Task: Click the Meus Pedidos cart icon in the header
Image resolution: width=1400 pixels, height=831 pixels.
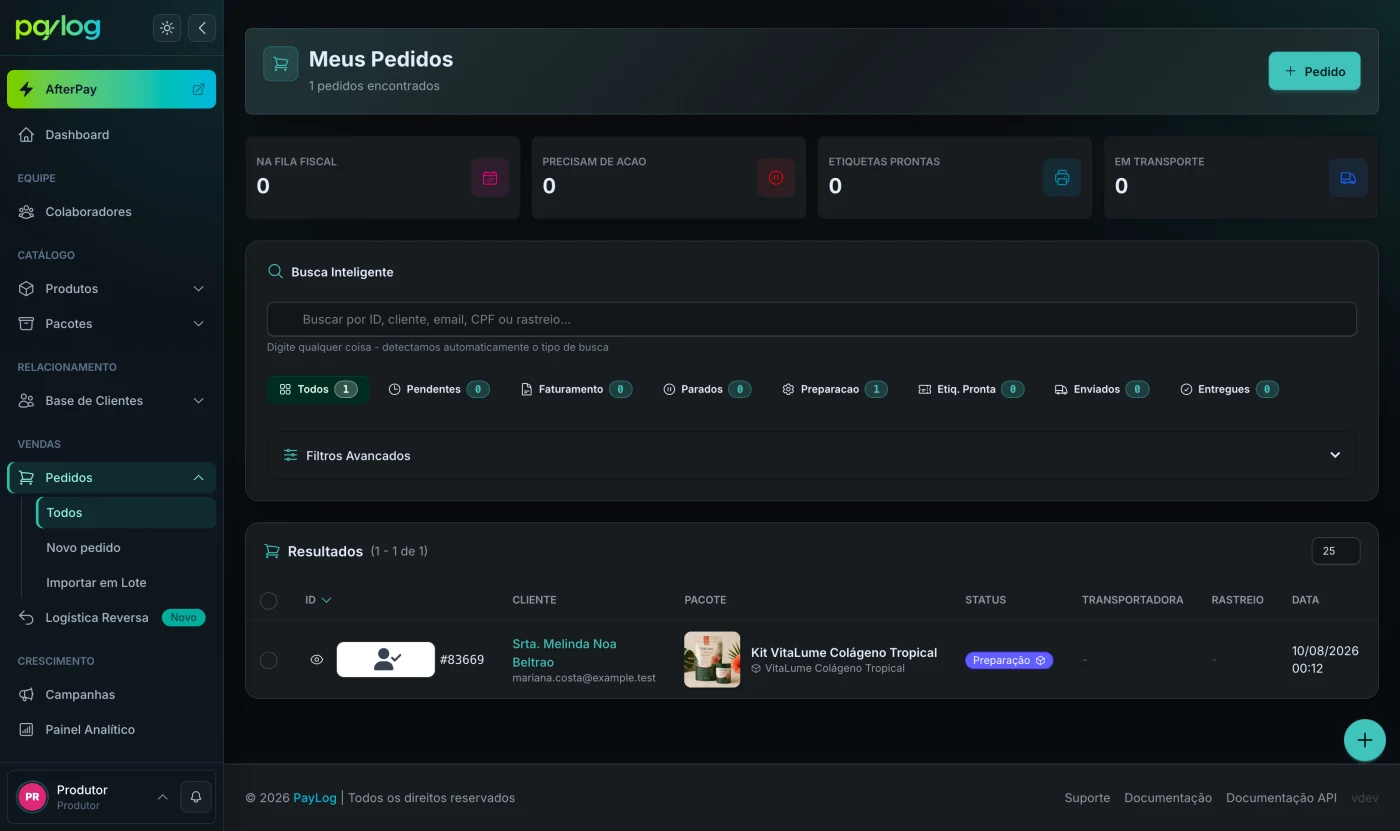Action: coord(281,64)
